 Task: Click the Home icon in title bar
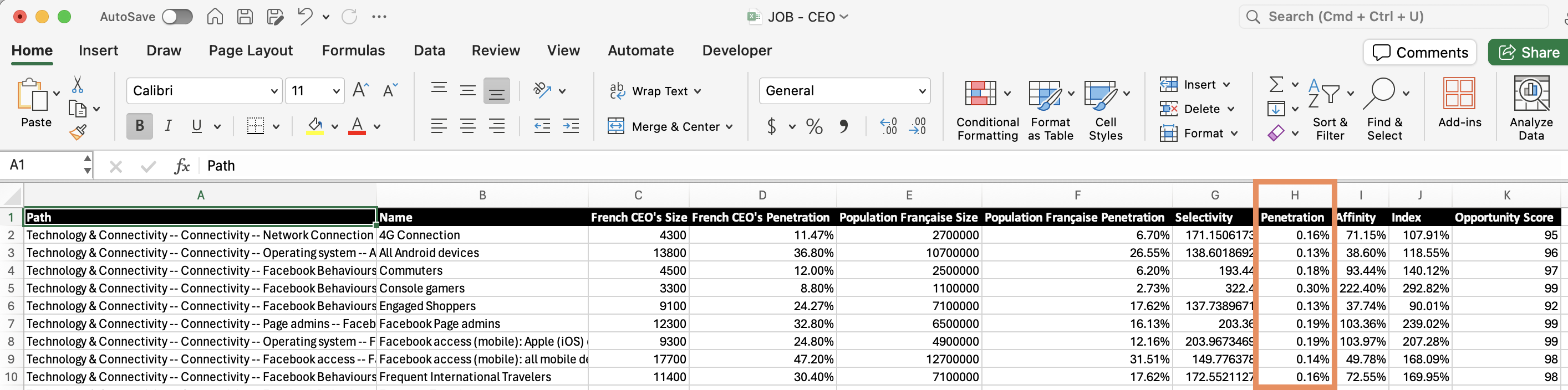click(x=215, y=17)
